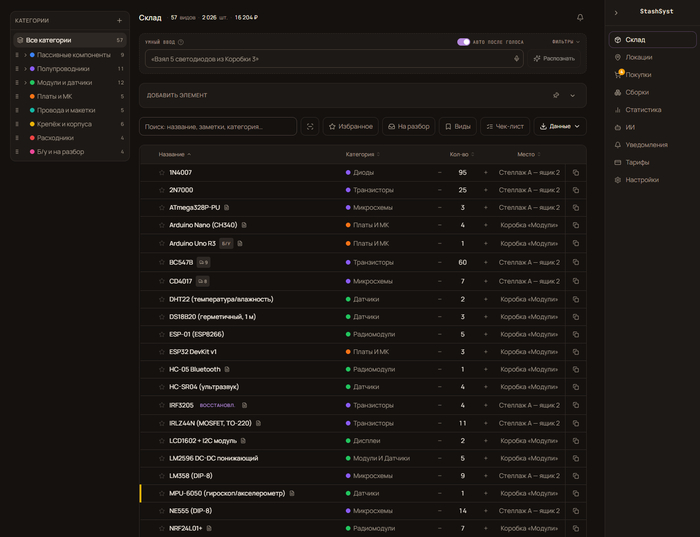Open the note icon of HC-05 Bluetooth
Screen dimensions: 700x537
point(227,369)
